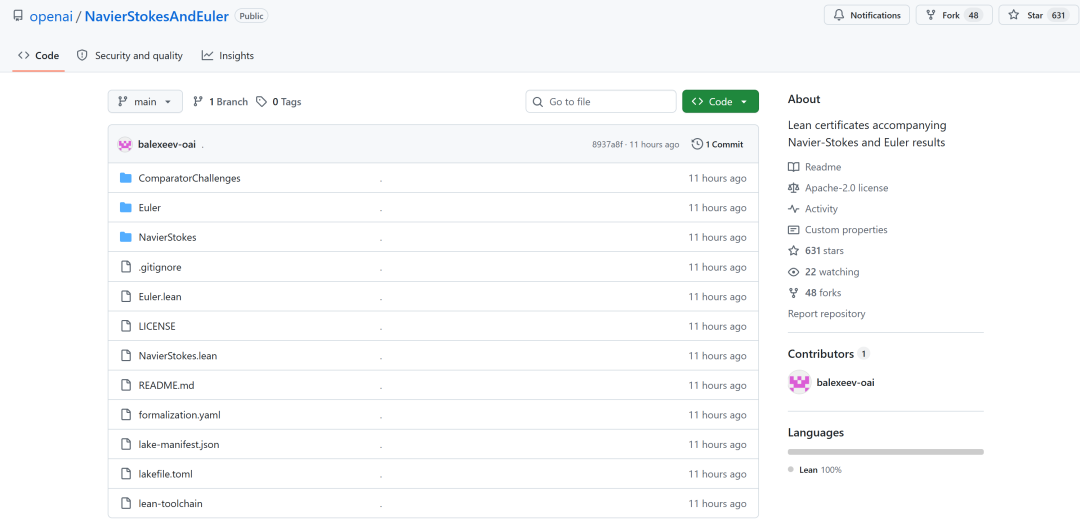Click the balexeev-oai avatar in commit header
Screen dimensions: 1080x524
point(125,145)
